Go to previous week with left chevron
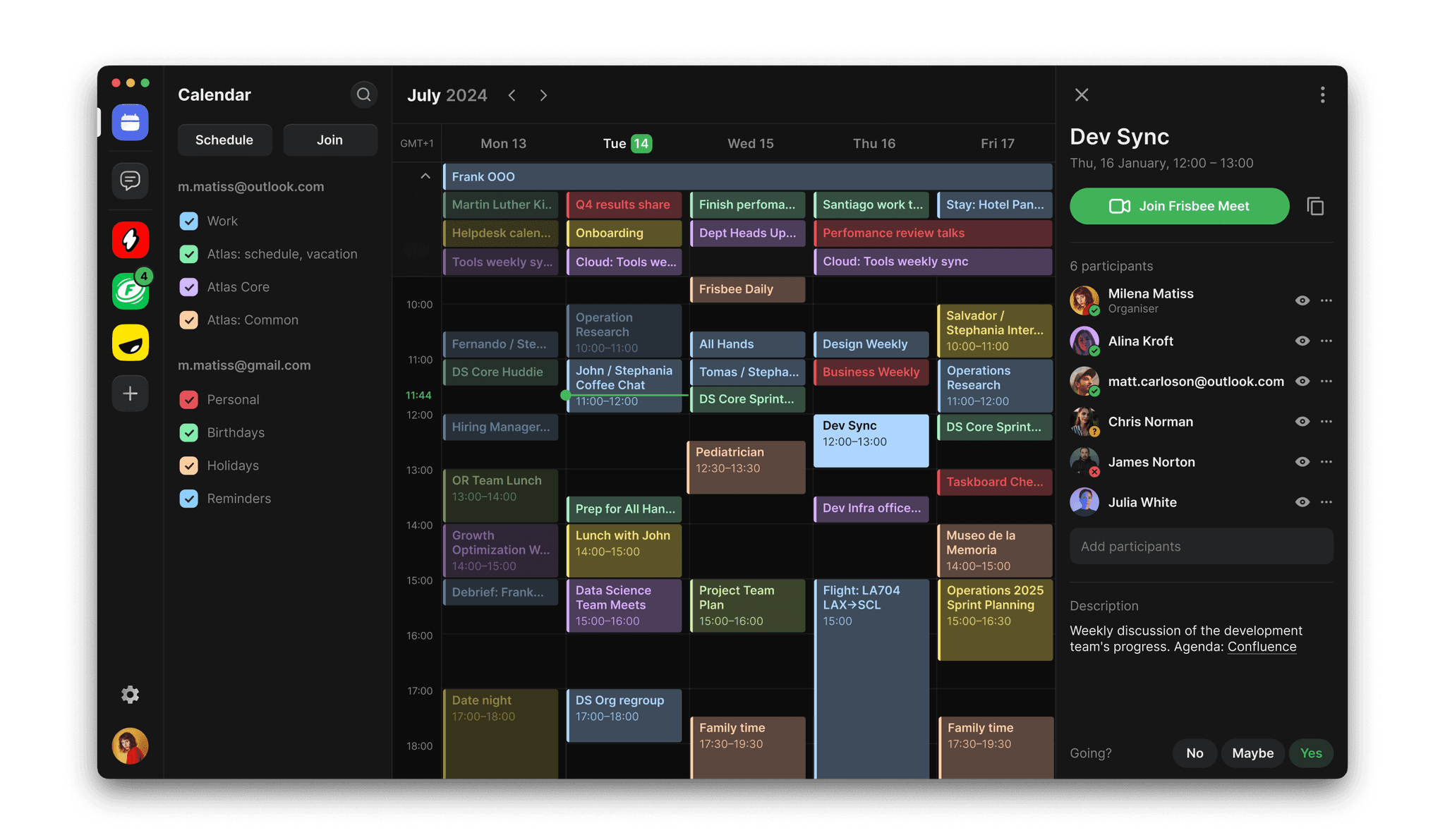The height and width of the screenshot is (840, 1445). tap(512, 95)
